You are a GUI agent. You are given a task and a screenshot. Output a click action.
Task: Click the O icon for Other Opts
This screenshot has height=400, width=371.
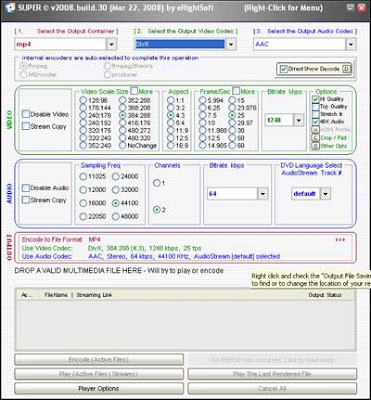click(x=315, y=146)
